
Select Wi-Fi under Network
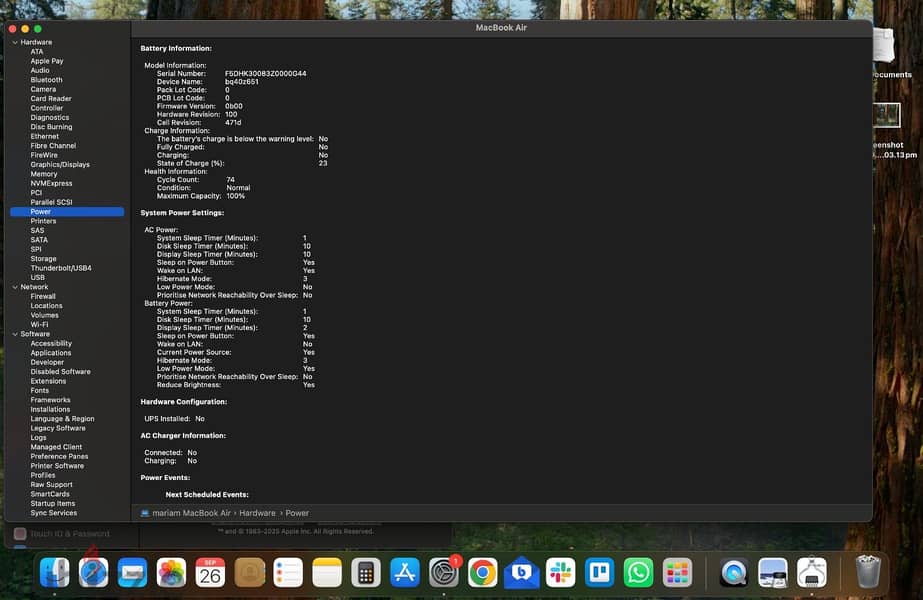(39, 325)
